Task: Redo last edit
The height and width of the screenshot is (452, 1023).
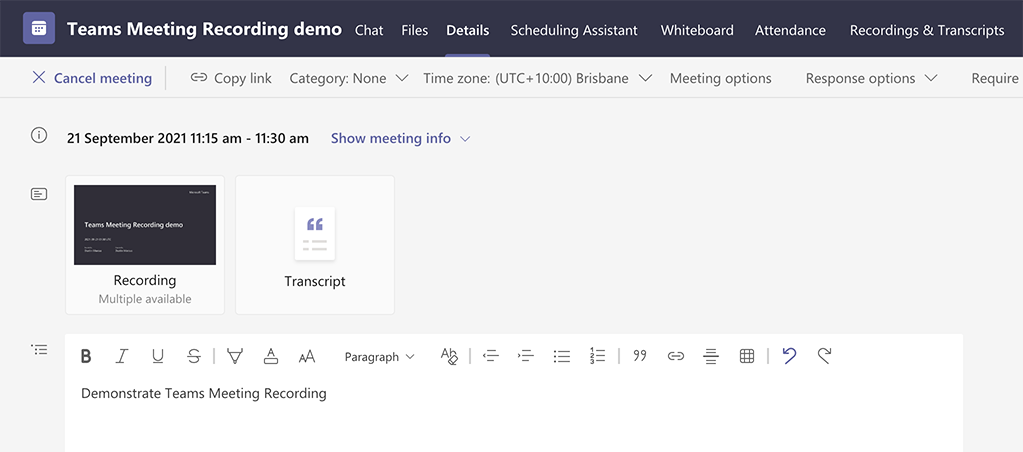Action: [825, 356]
